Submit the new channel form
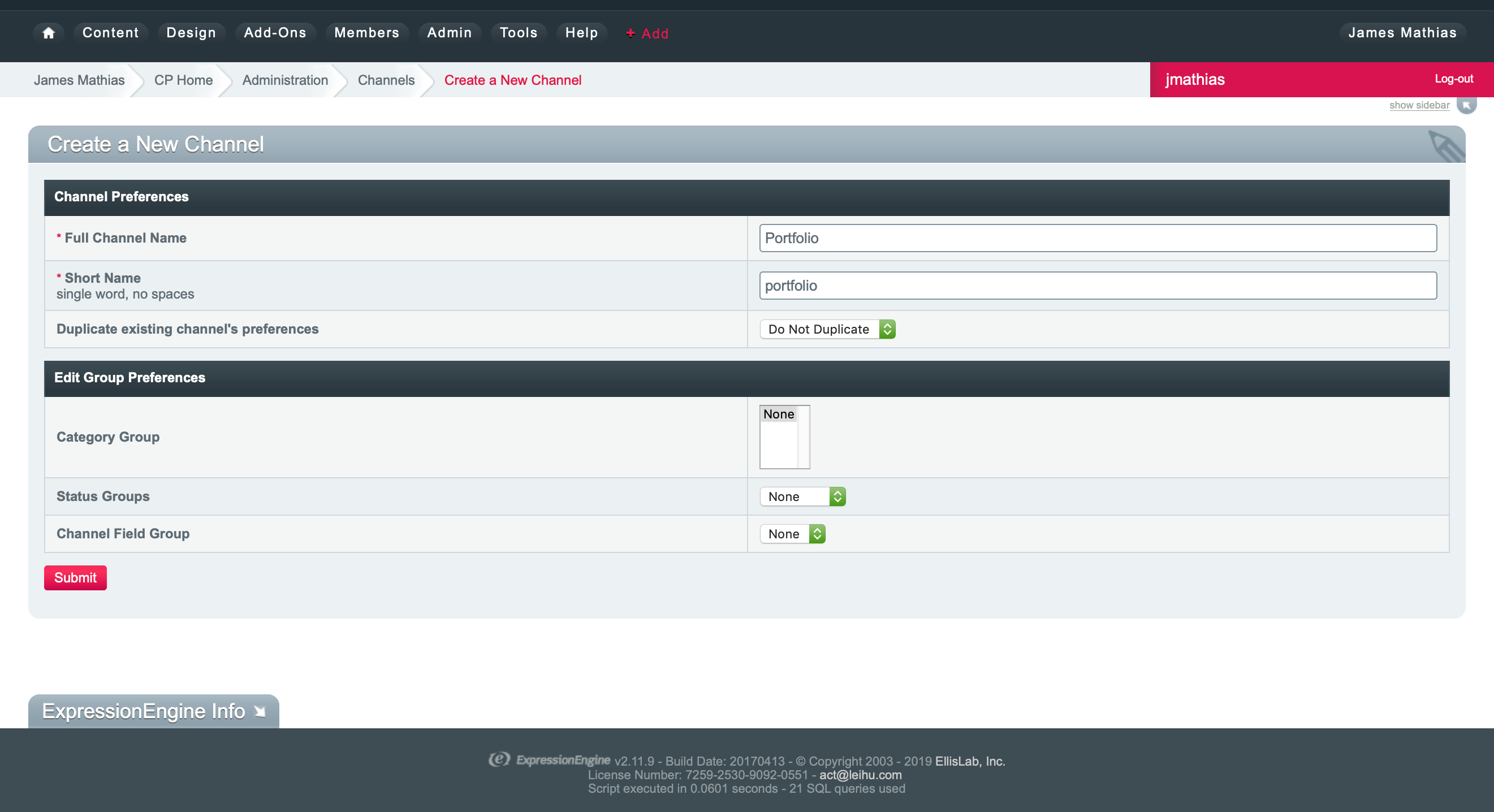 (x=75, y=578)
